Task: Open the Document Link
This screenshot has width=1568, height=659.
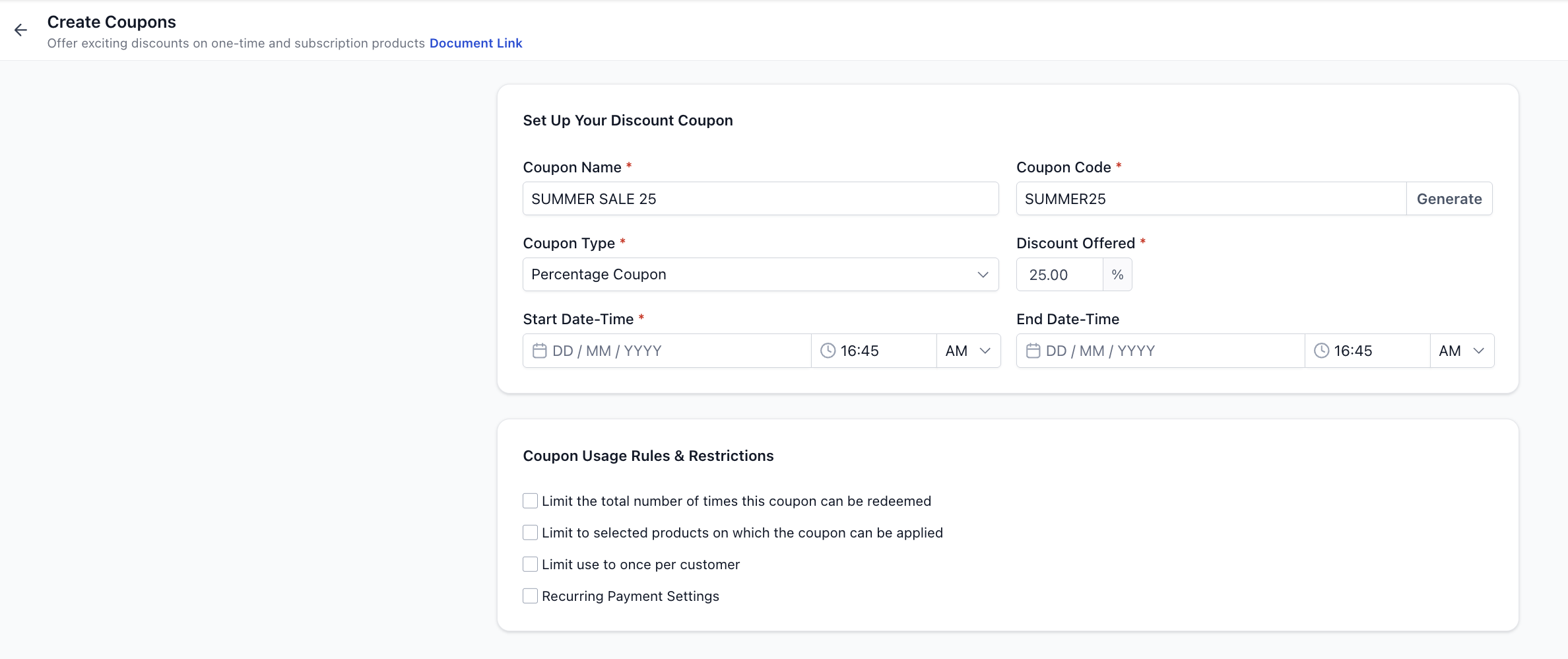Action: [476, 43]
